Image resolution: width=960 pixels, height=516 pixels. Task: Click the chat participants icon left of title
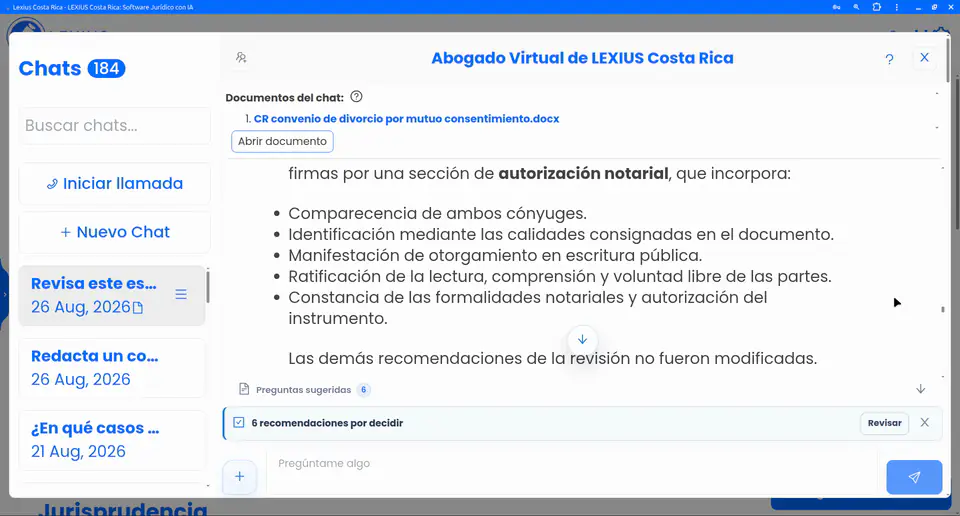click(241, 58)
